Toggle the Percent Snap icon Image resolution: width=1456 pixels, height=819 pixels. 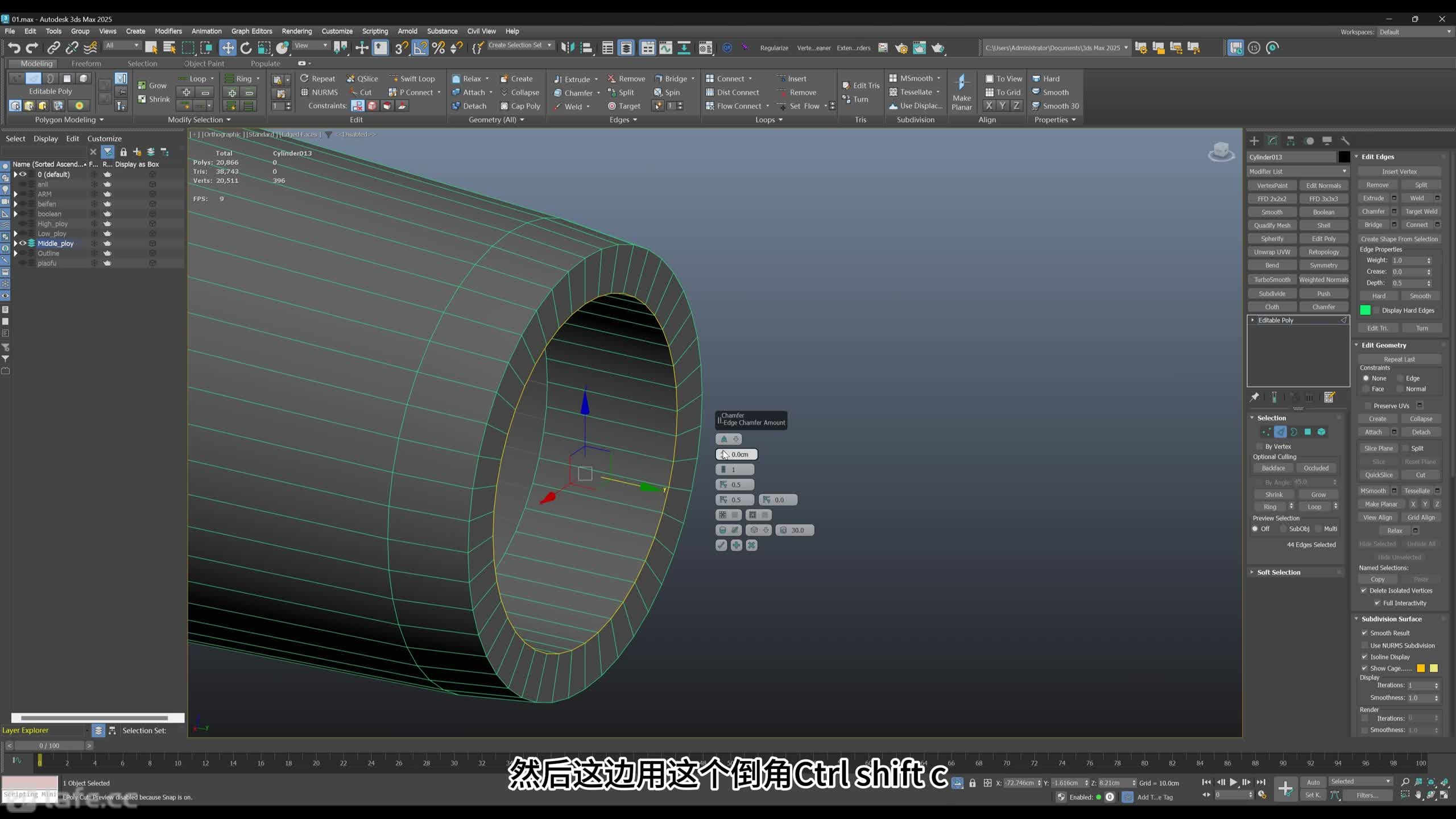pos(438,48)
